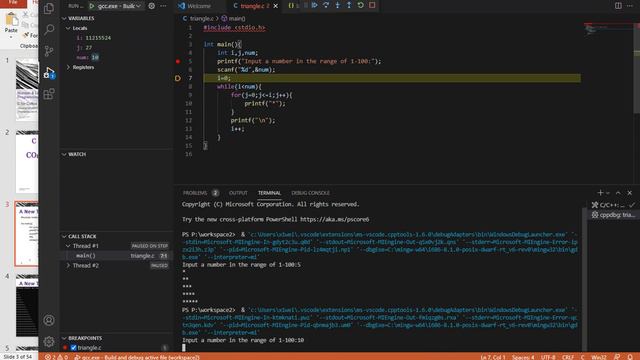This screenshot has height=360, width=640.
Task: Click the feedback icon in status bar
Action: 617,357
